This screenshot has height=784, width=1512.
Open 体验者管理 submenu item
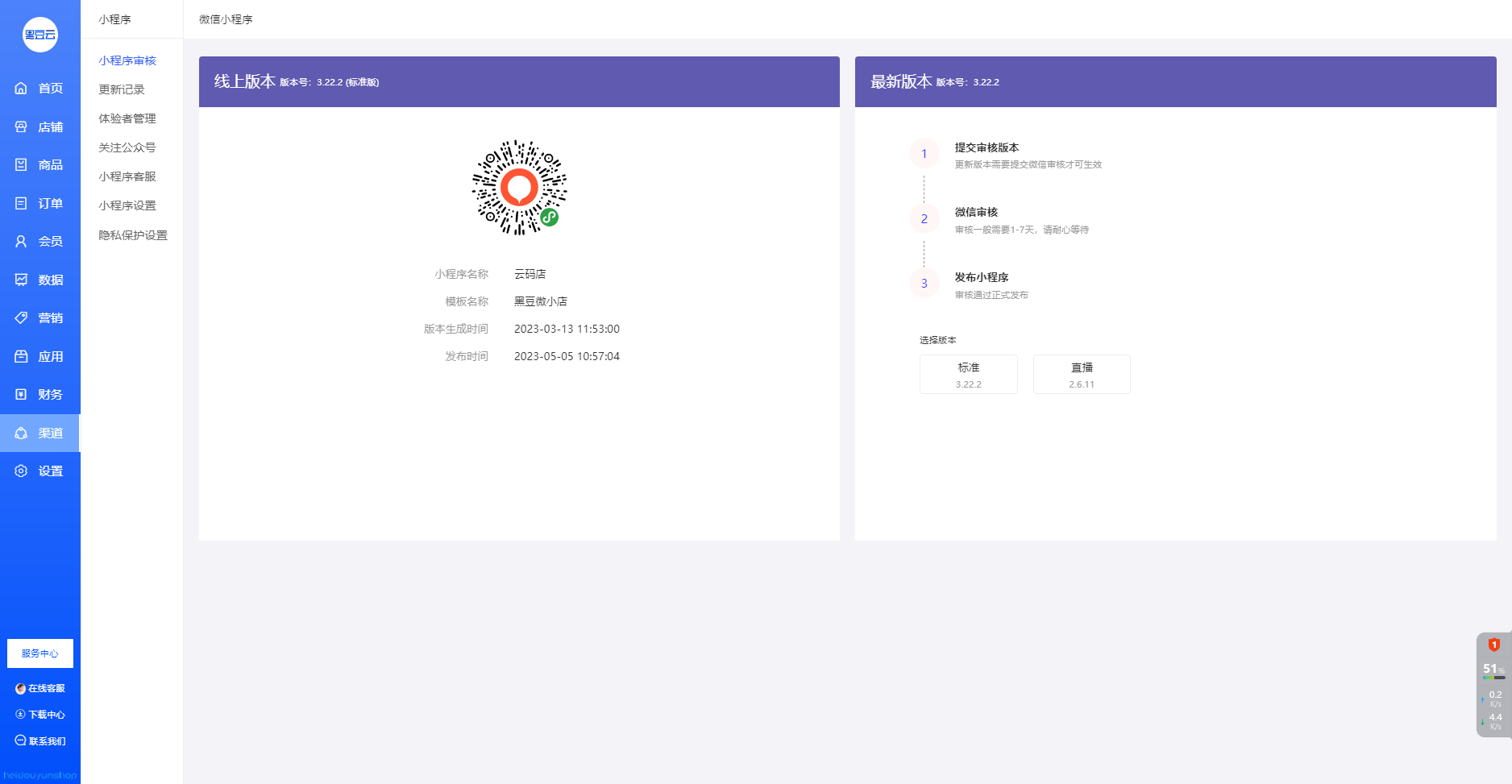coord(127,118)
